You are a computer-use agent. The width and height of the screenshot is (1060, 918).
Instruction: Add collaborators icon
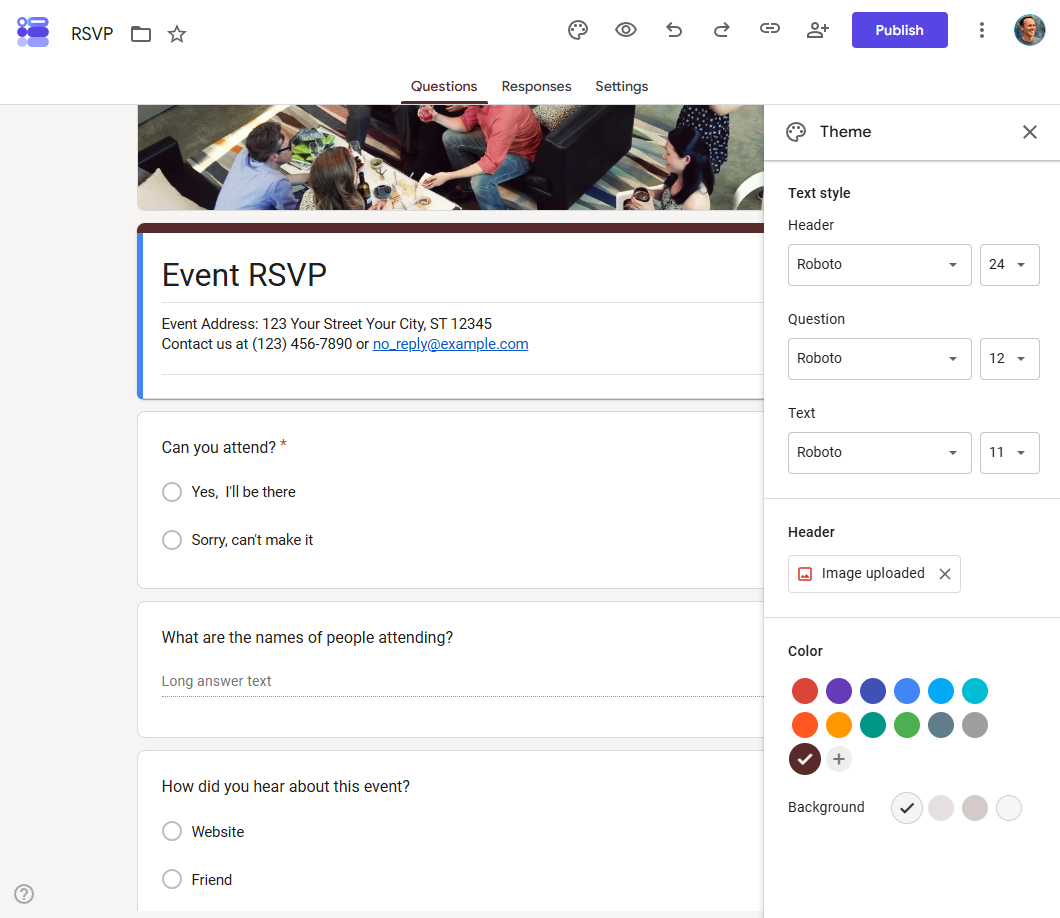[x=817, y=30]
